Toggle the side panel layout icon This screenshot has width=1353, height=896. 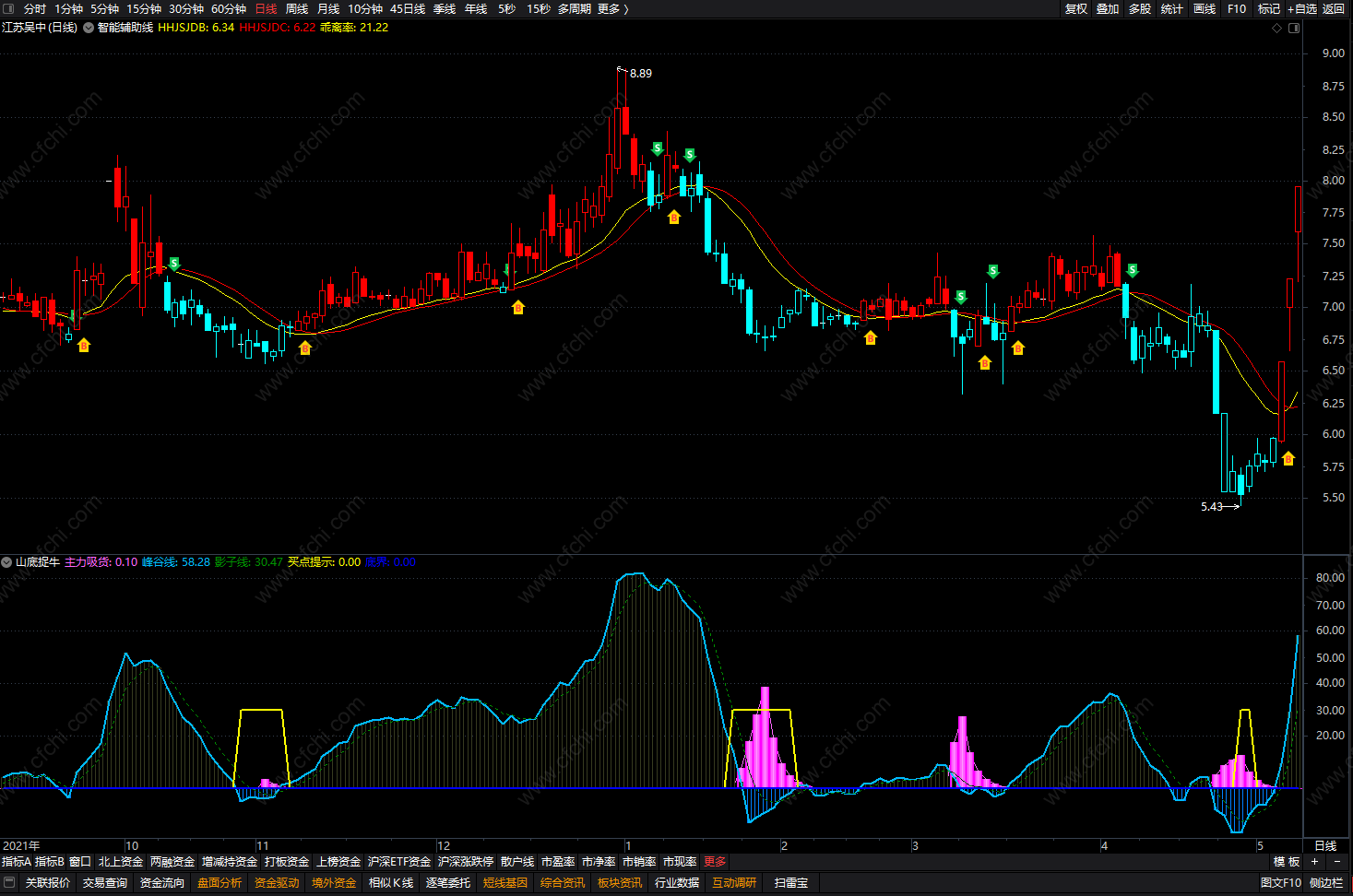point(1294,28)
